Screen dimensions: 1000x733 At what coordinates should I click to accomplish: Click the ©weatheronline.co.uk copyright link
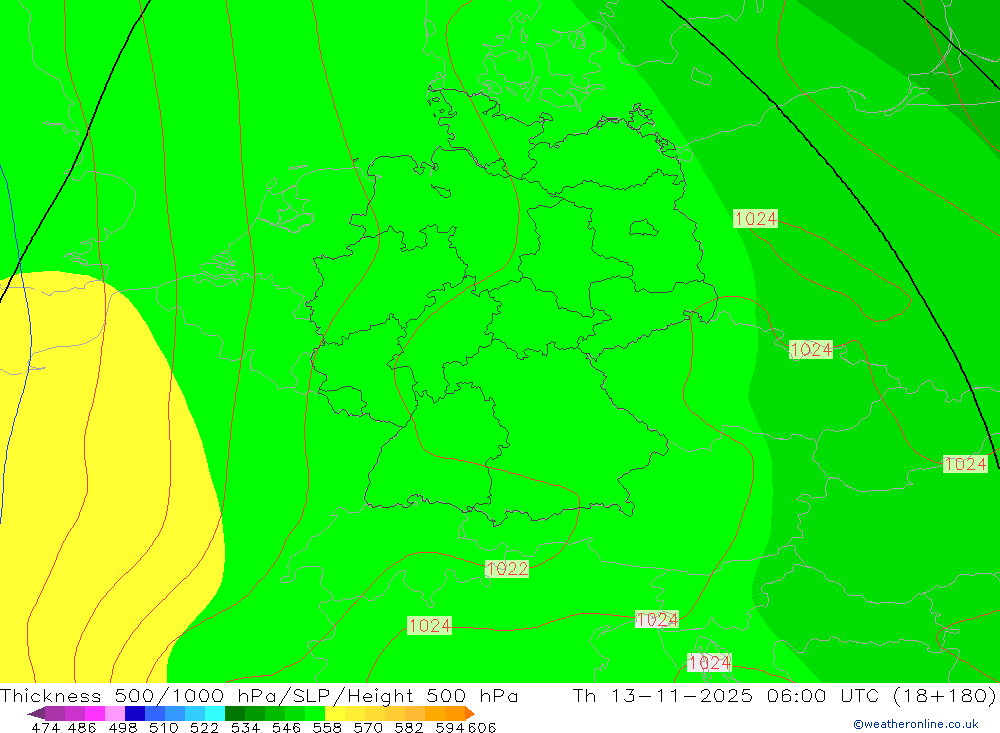pos(915,724)
